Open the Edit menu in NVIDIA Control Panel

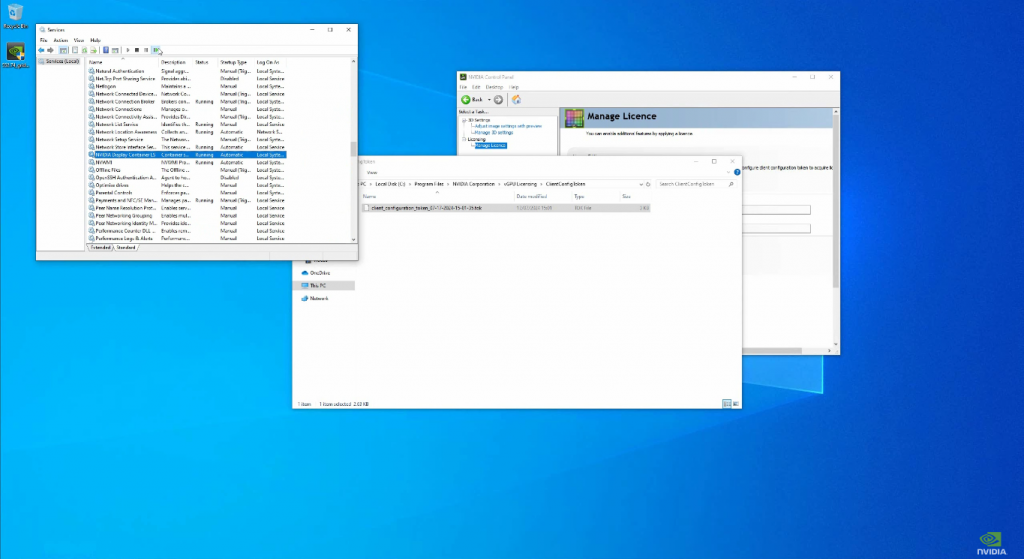(x=476, y=87)
